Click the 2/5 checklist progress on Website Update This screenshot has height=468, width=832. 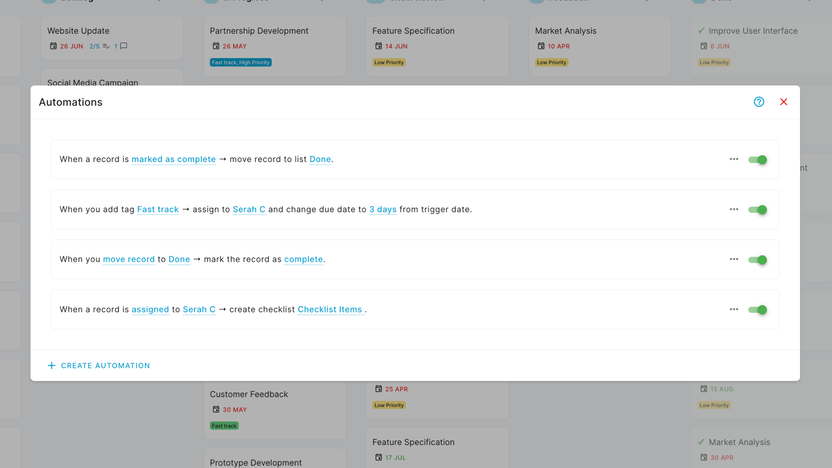[x=99, y=46]
